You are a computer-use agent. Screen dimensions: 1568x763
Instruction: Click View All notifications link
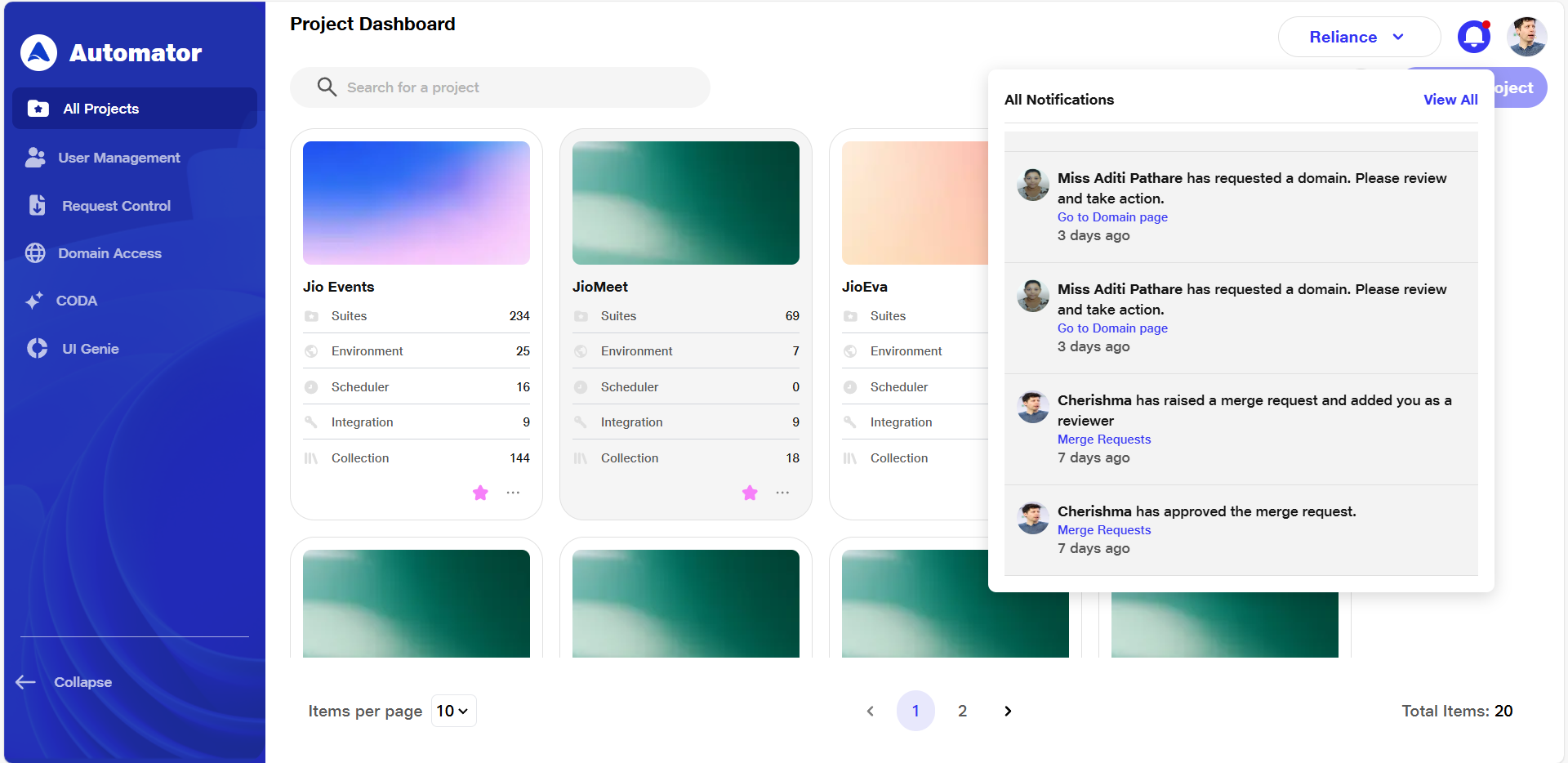1450,100
